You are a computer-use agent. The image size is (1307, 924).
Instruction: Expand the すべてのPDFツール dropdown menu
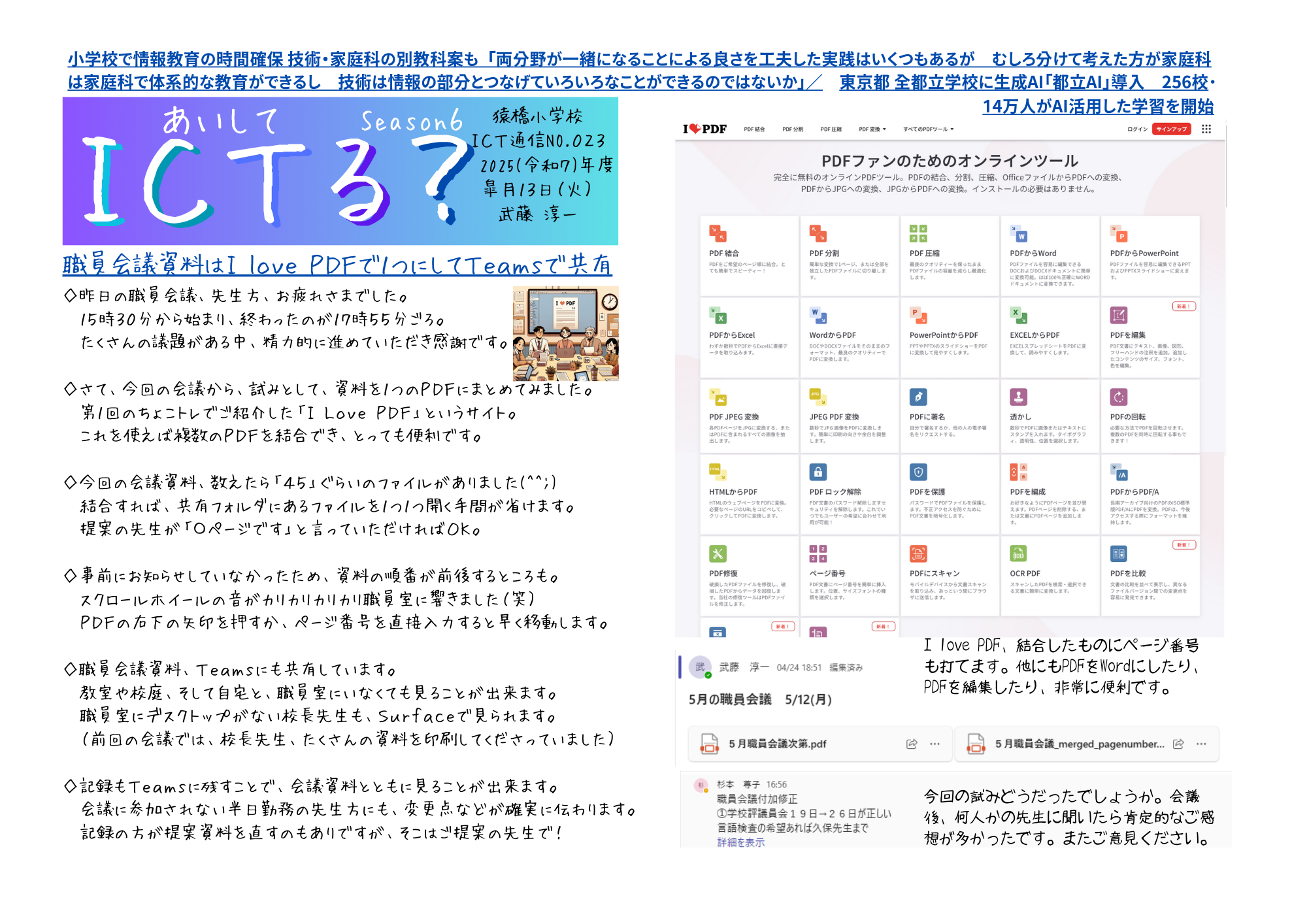(928, 129)
